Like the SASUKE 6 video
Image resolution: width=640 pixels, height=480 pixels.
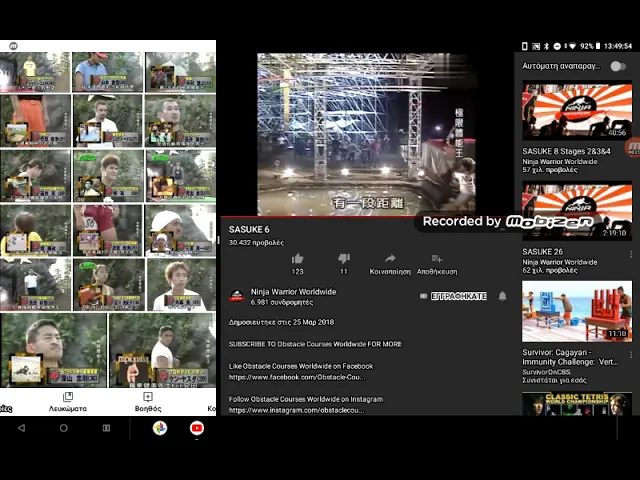pos(298,258)
